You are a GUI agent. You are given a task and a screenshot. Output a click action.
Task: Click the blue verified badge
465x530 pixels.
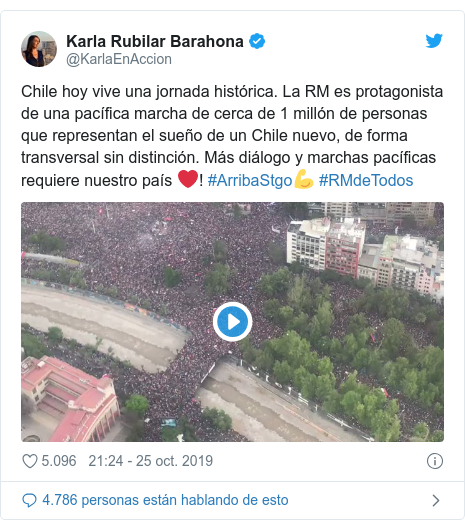(x=257, y=41)
